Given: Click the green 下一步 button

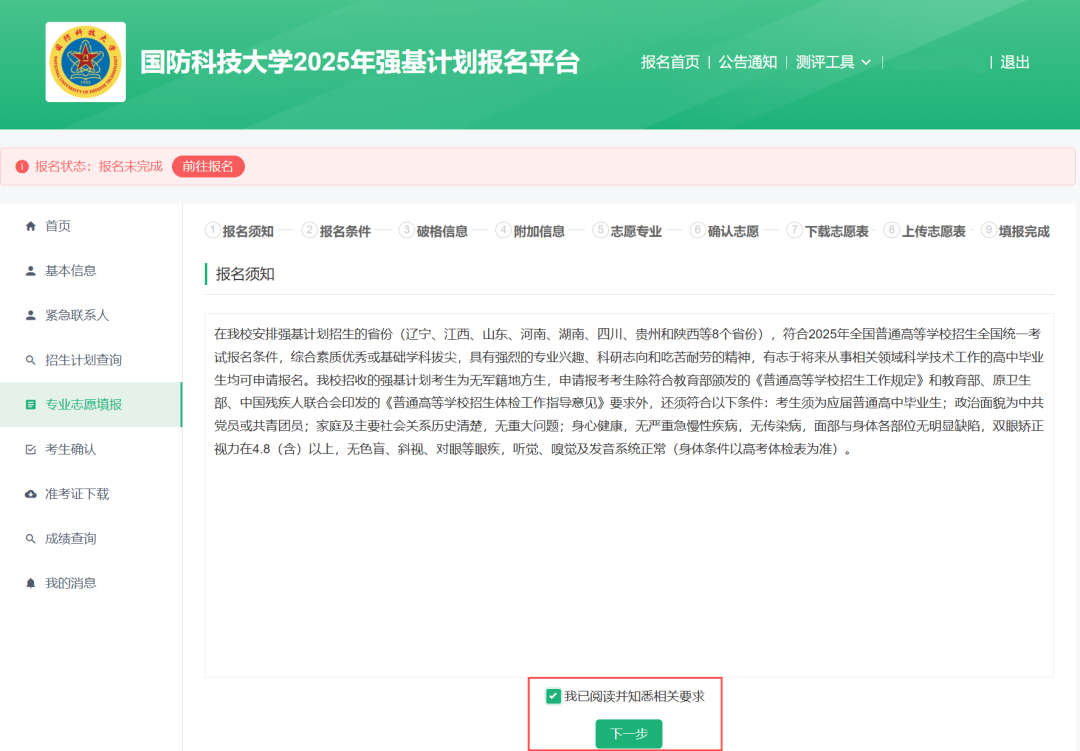Looking at the screenshot, I should (629, 734).
